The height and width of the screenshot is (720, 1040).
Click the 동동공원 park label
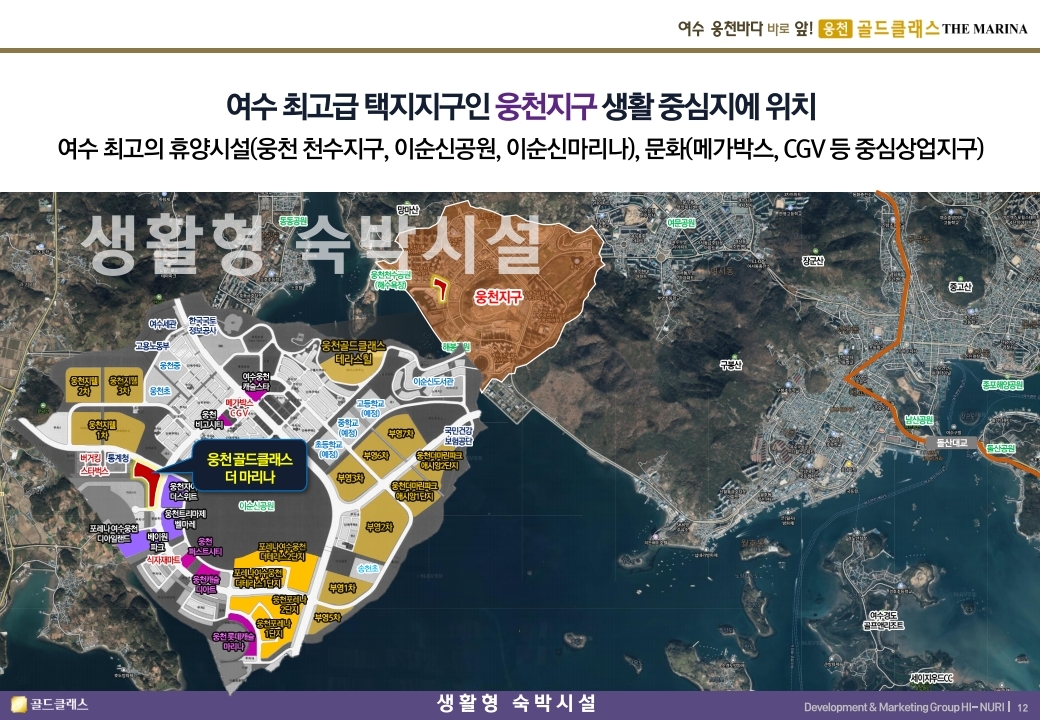[x=293, y=221]
